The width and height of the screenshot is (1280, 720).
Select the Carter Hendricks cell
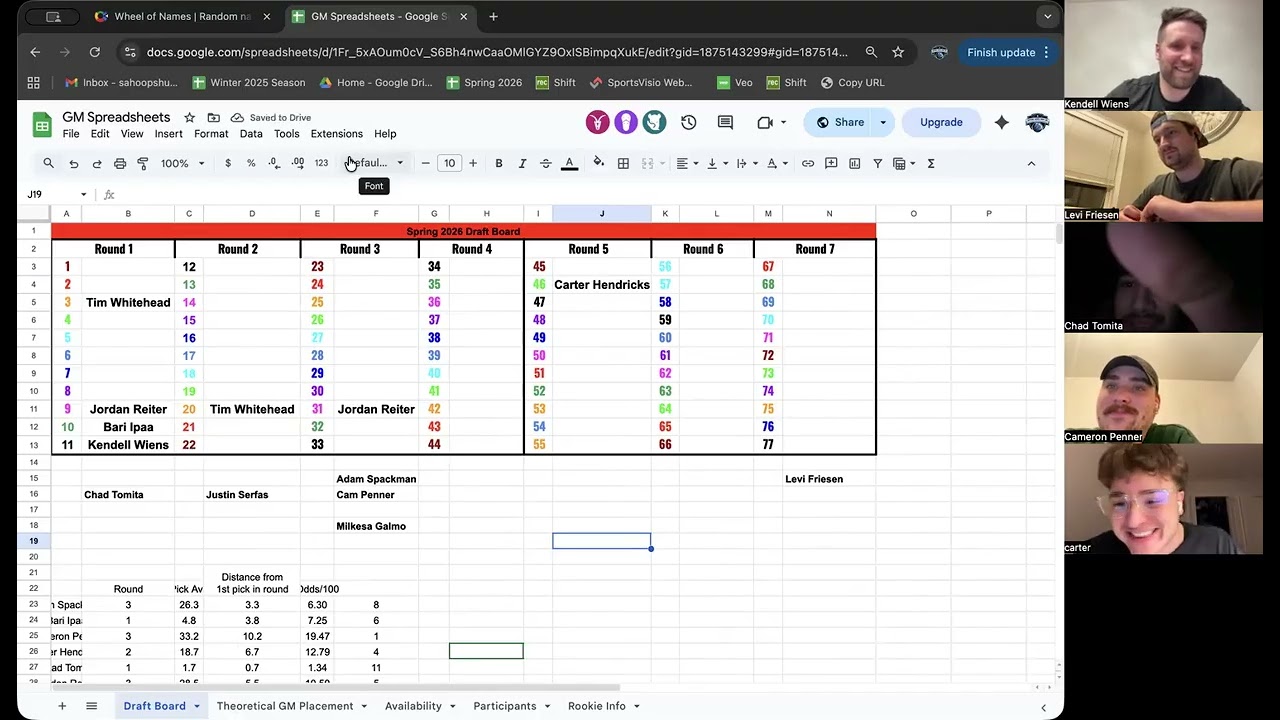(602, 285)
